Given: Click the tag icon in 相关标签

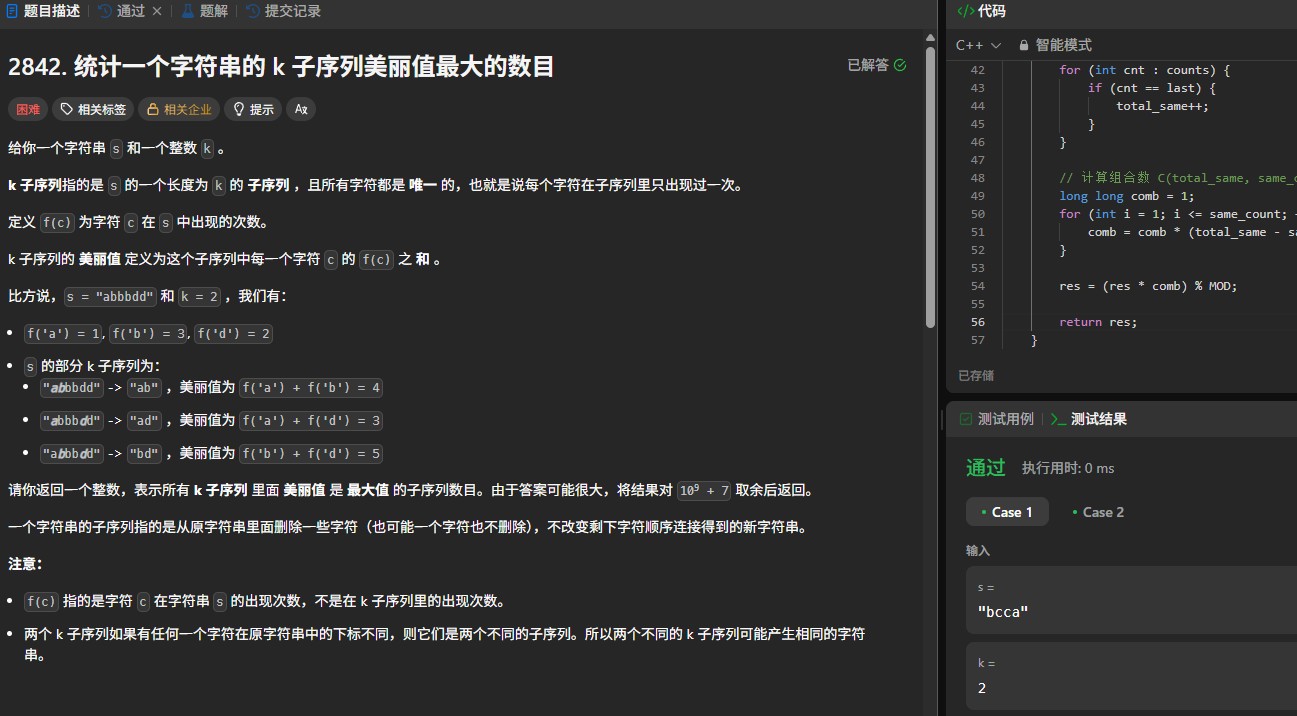Looking at the screenshot, I should coord(67,109).
